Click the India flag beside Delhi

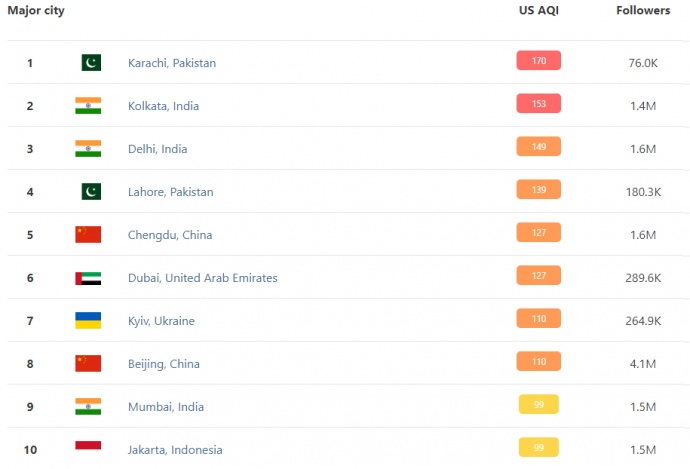(88, 148)
